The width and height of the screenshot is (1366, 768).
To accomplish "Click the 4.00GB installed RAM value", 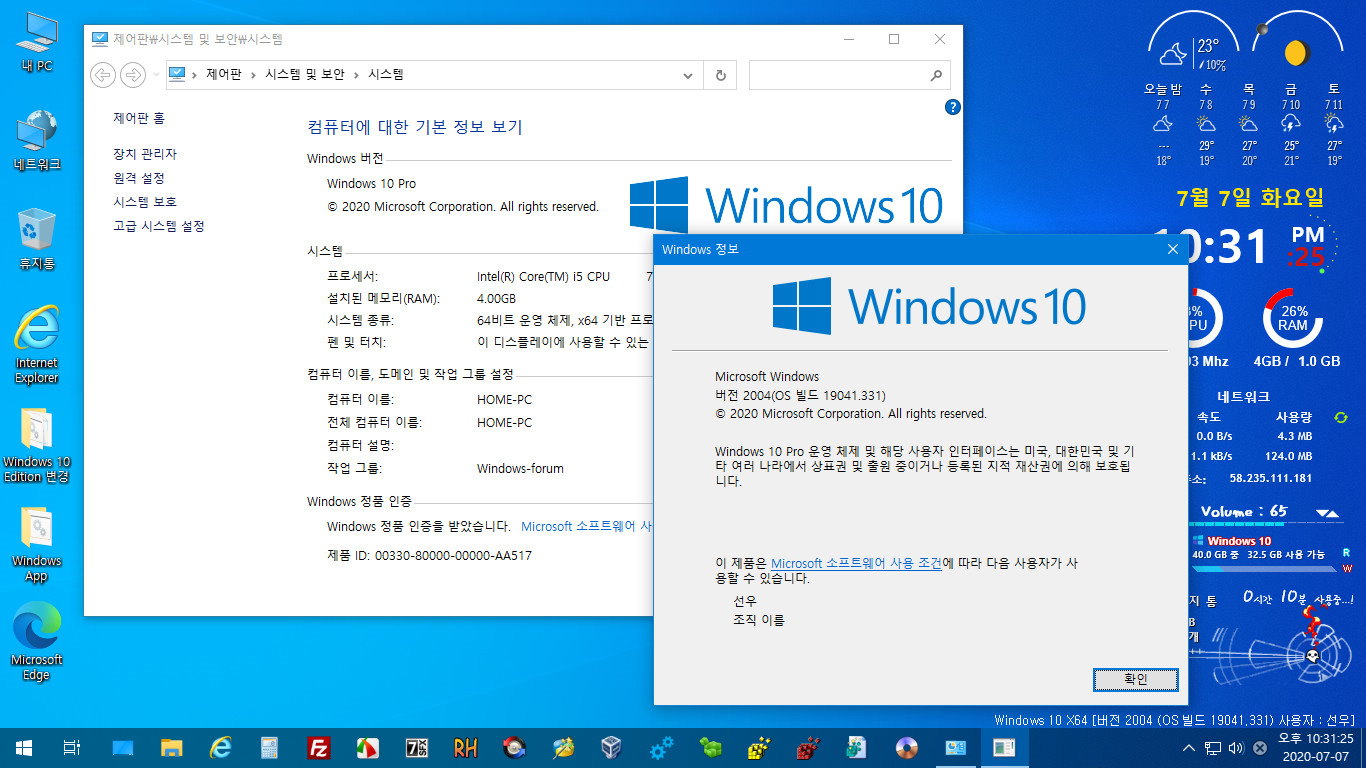I will coord(496,299).
